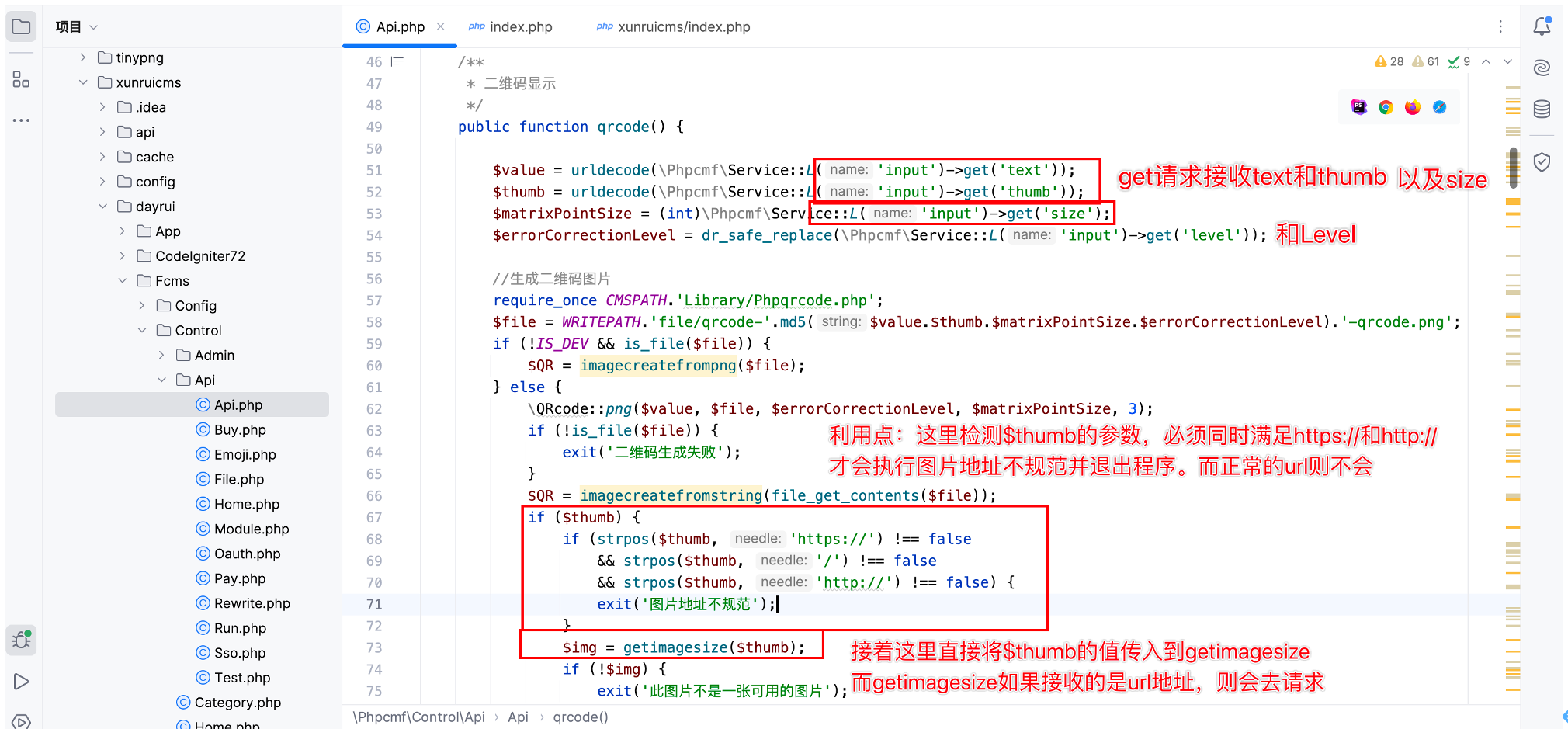
Task: Switch to the Api.php tab
Action: 400,27
